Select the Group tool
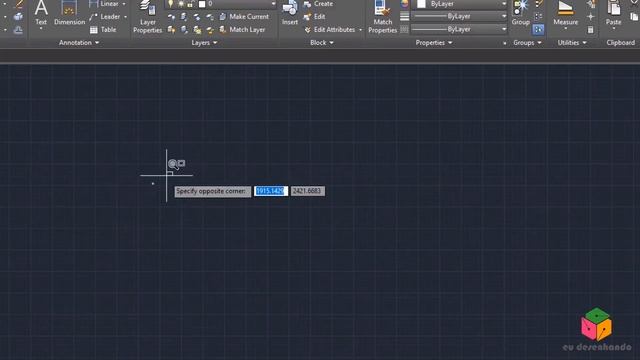This screenshot has width=640, height=360. tap(520, 13)
